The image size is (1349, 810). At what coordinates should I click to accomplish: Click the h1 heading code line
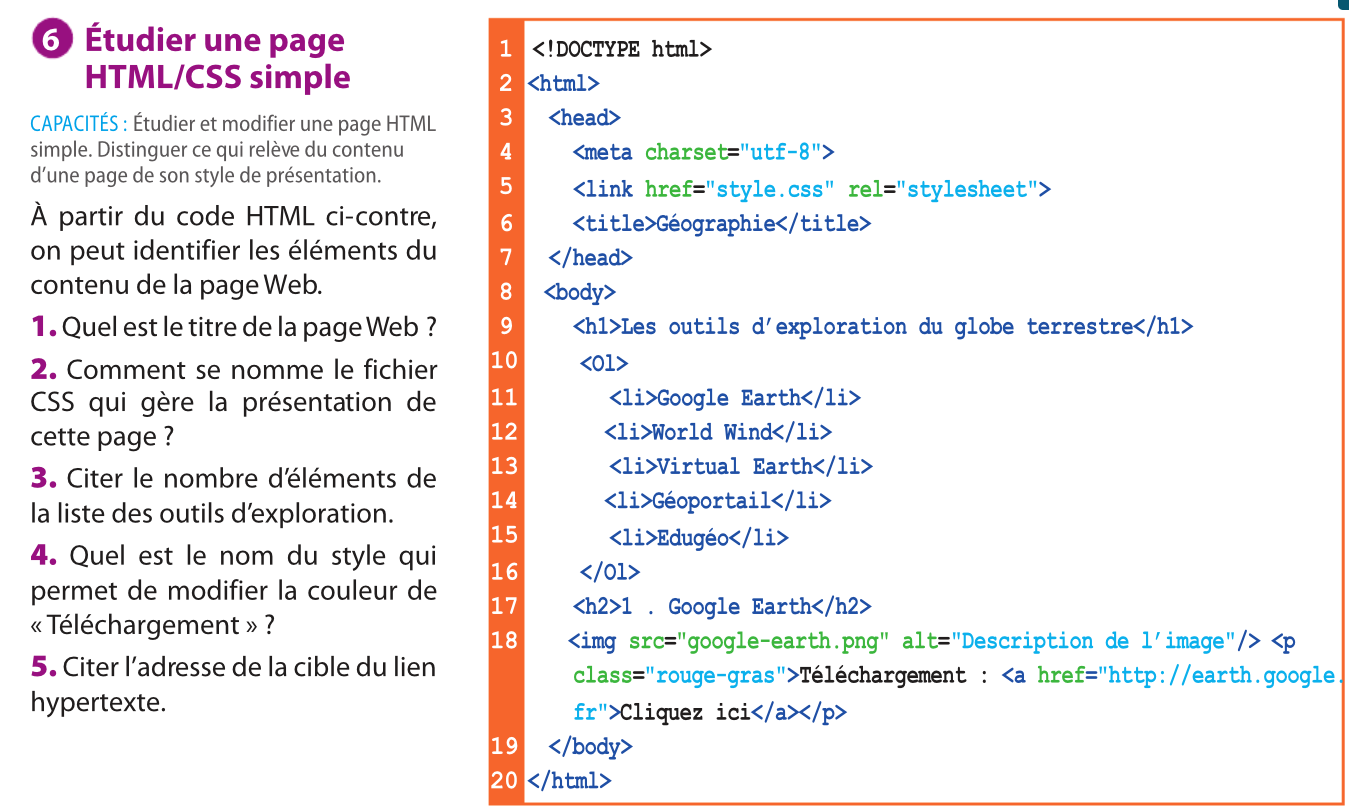(882, 327)
